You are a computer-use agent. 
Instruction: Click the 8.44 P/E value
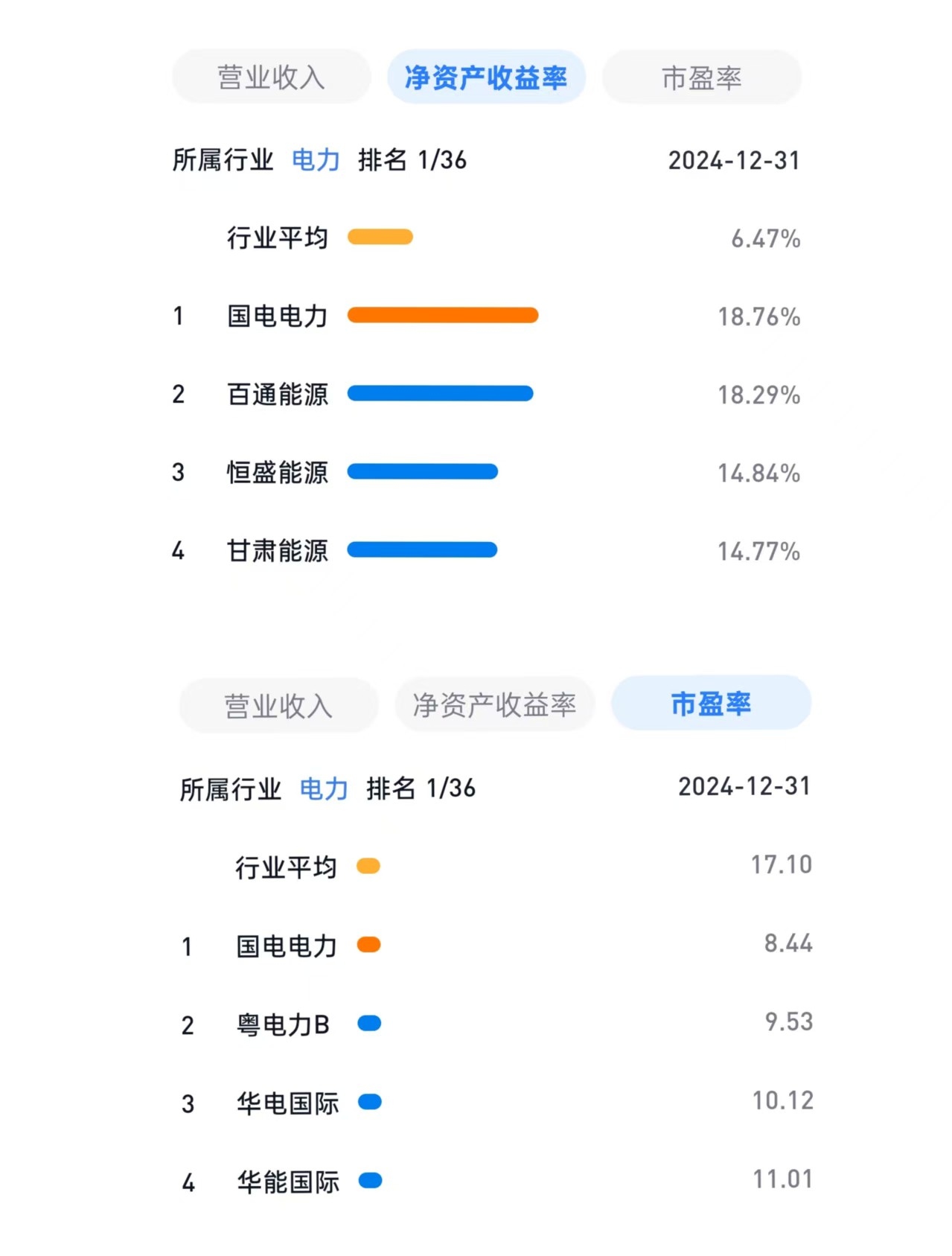(x=788, y=943)
